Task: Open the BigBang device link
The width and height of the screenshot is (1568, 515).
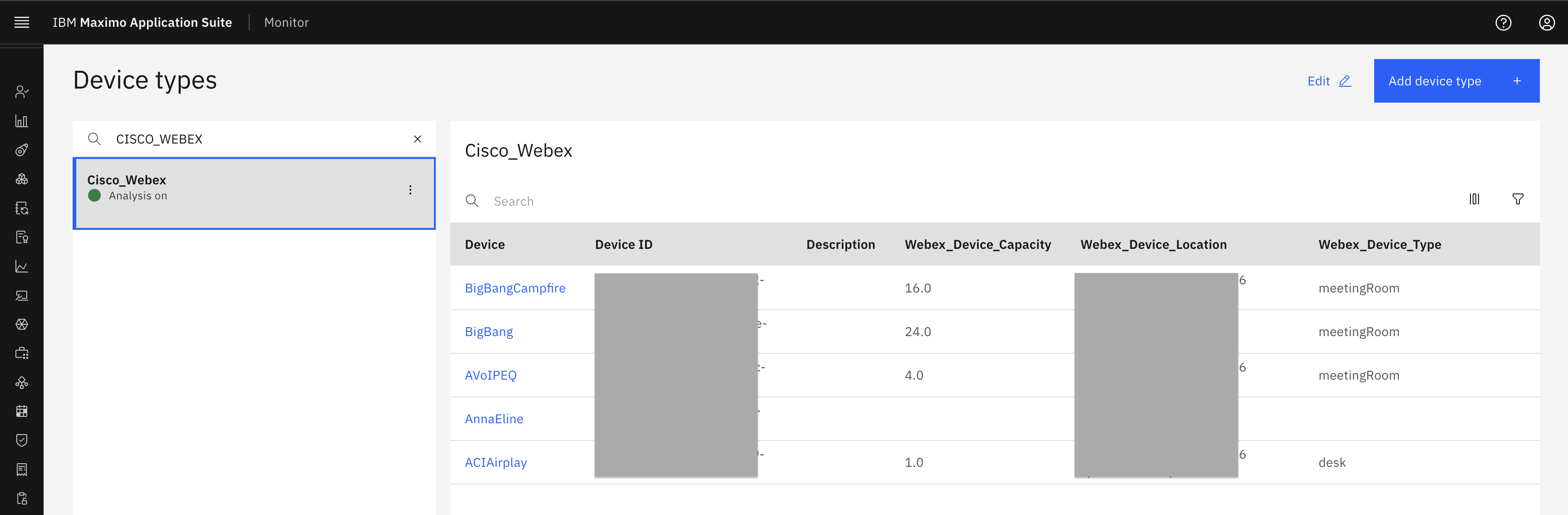Action: (x=489, y=332)
